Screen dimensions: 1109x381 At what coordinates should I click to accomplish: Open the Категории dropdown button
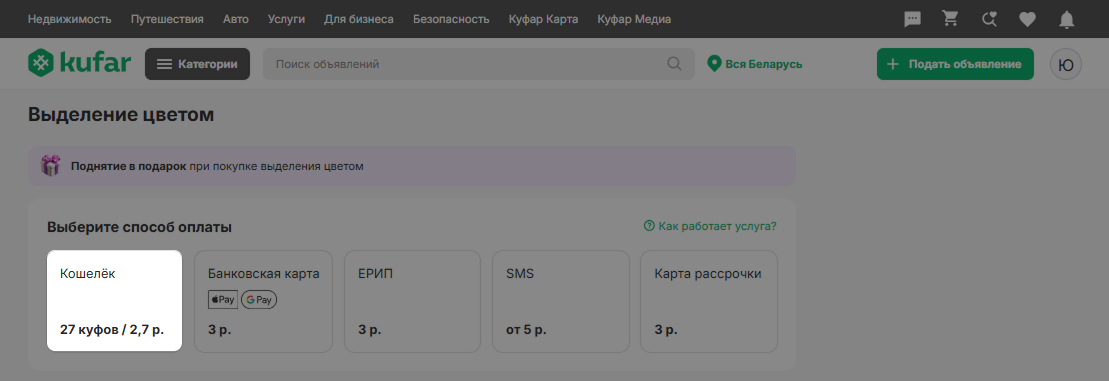click(x=197, y=64)
